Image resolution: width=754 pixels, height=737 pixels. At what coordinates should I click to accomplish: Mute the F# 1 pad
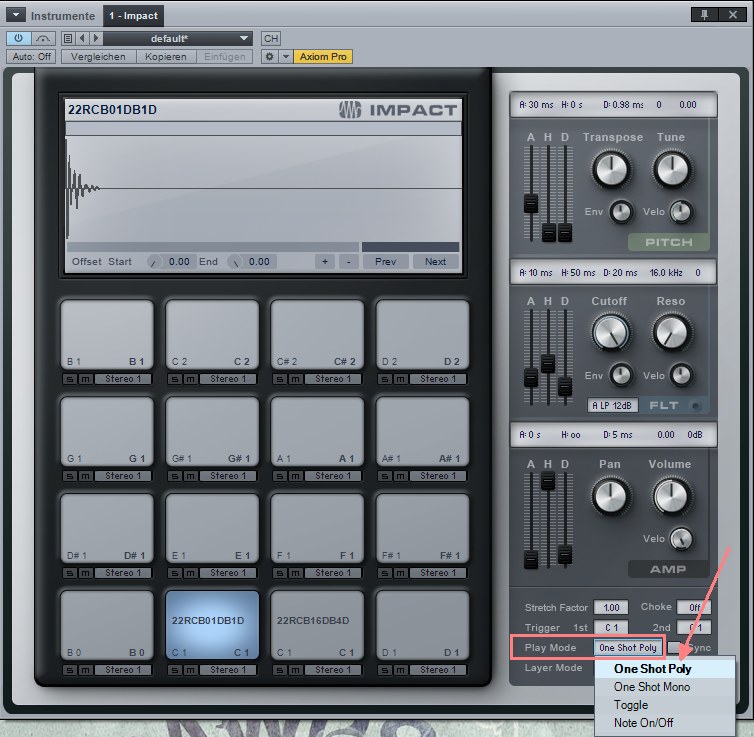coord(400,573)
